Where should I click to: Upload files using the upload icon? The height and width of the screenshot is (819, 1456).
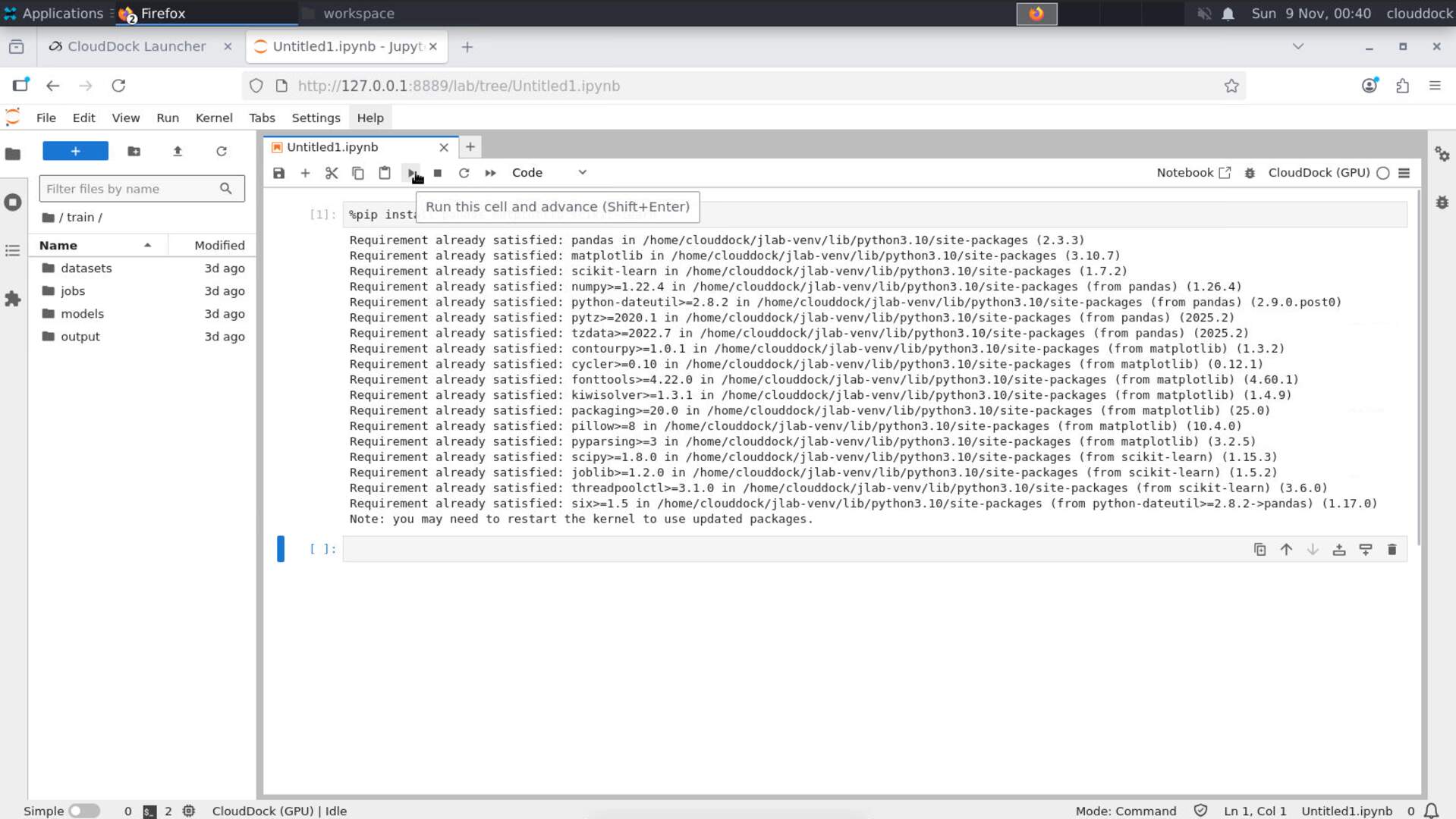(x=178, y=151)
